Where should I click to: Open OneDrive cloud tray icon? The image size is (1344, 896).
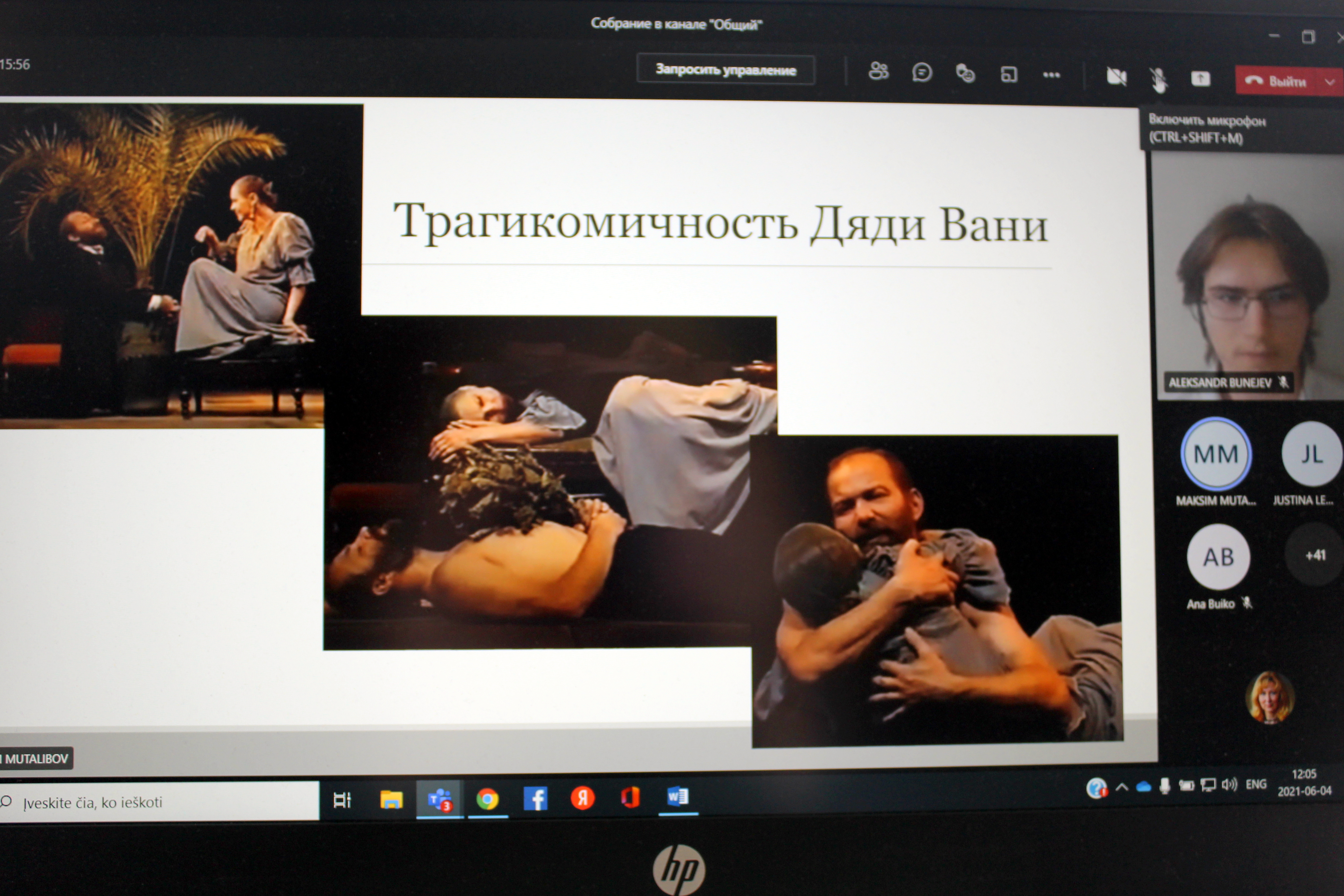click(1143, 787)
